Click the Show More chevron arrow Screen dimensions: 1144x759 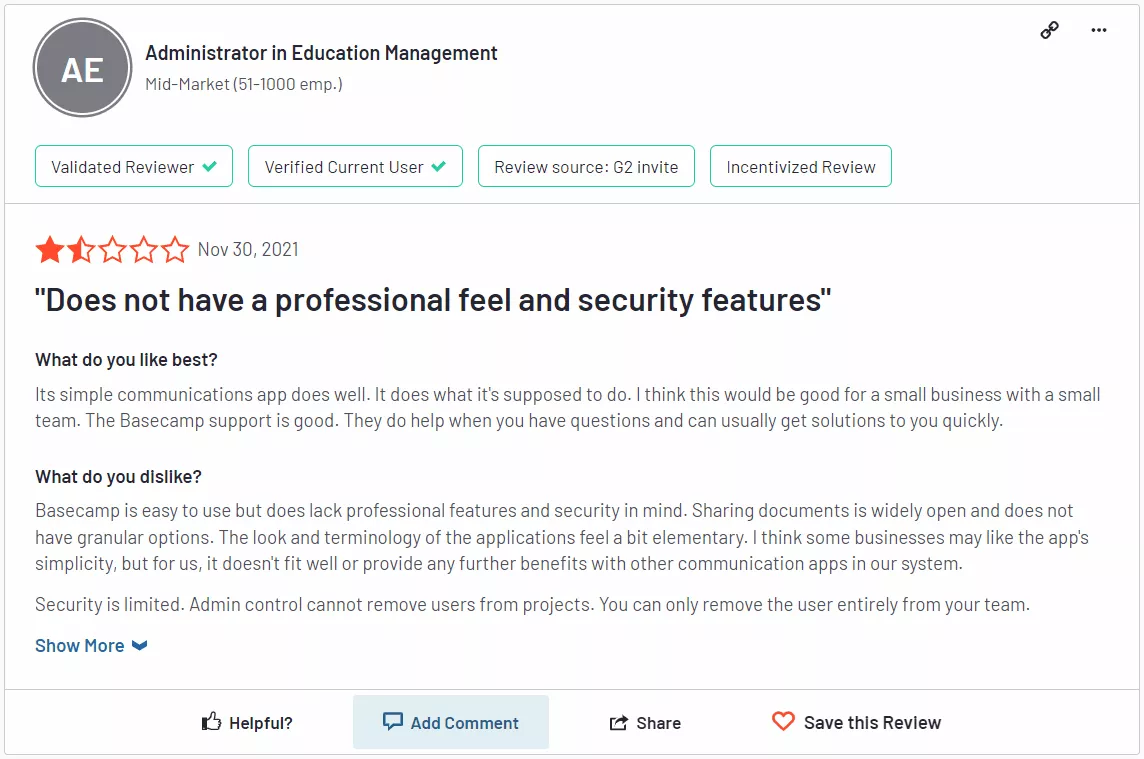pos(139,646)
